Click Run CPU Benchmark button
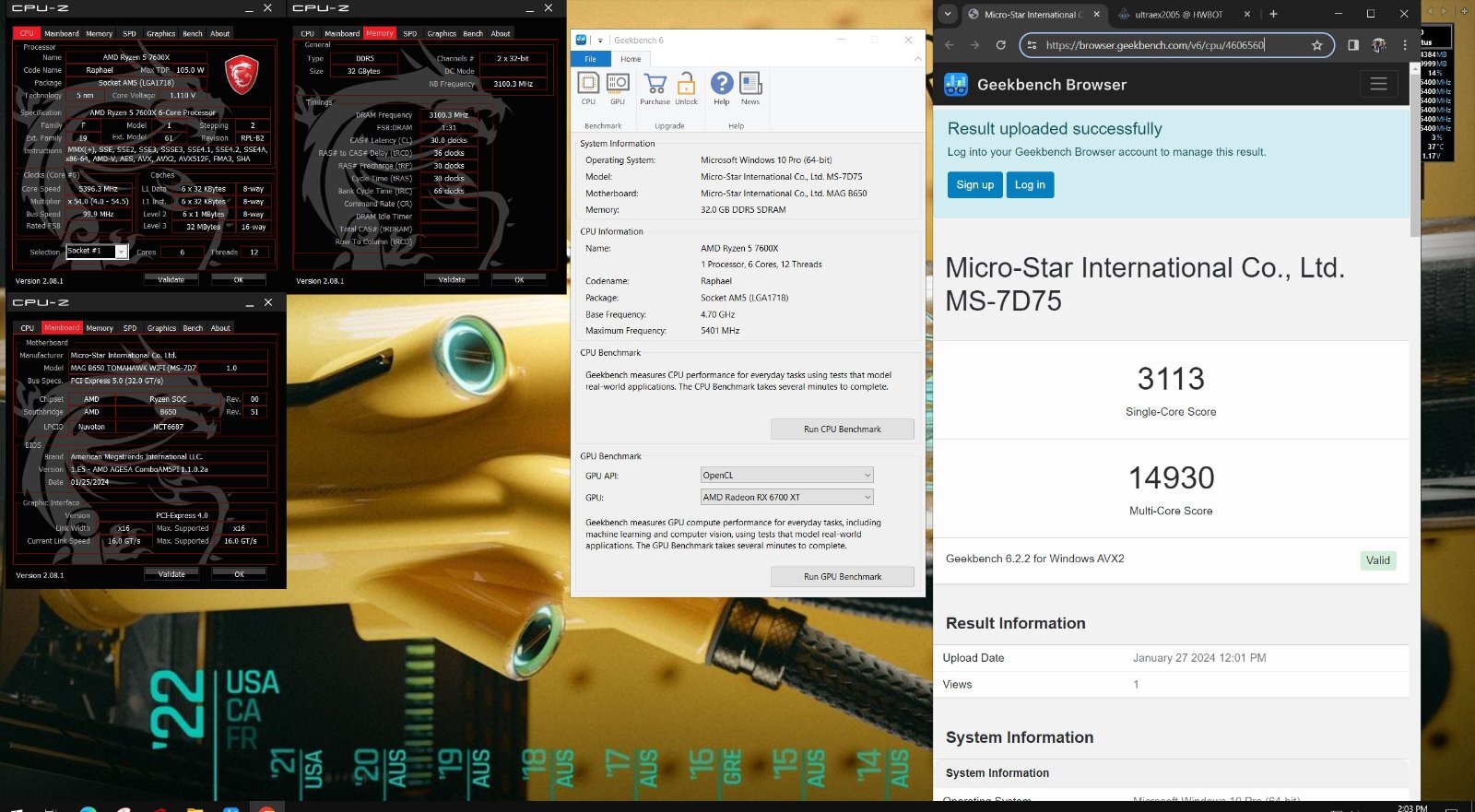The height and width of the screenshot is (812, 1475). click(843, 430)
